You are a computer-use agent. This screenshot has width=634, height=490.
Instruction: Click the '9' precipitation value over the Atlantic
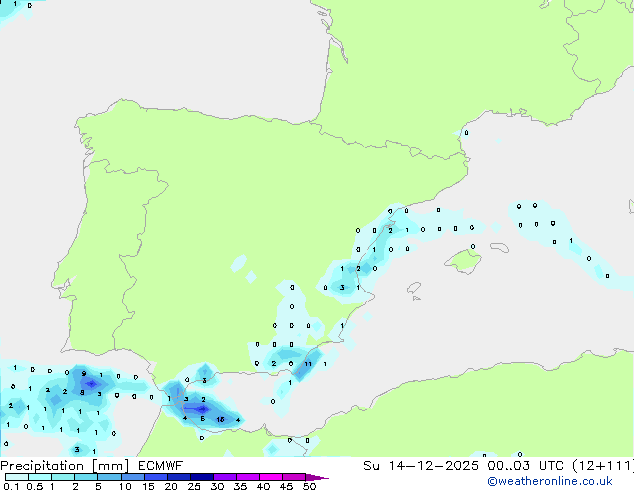(x=84, y=374)
